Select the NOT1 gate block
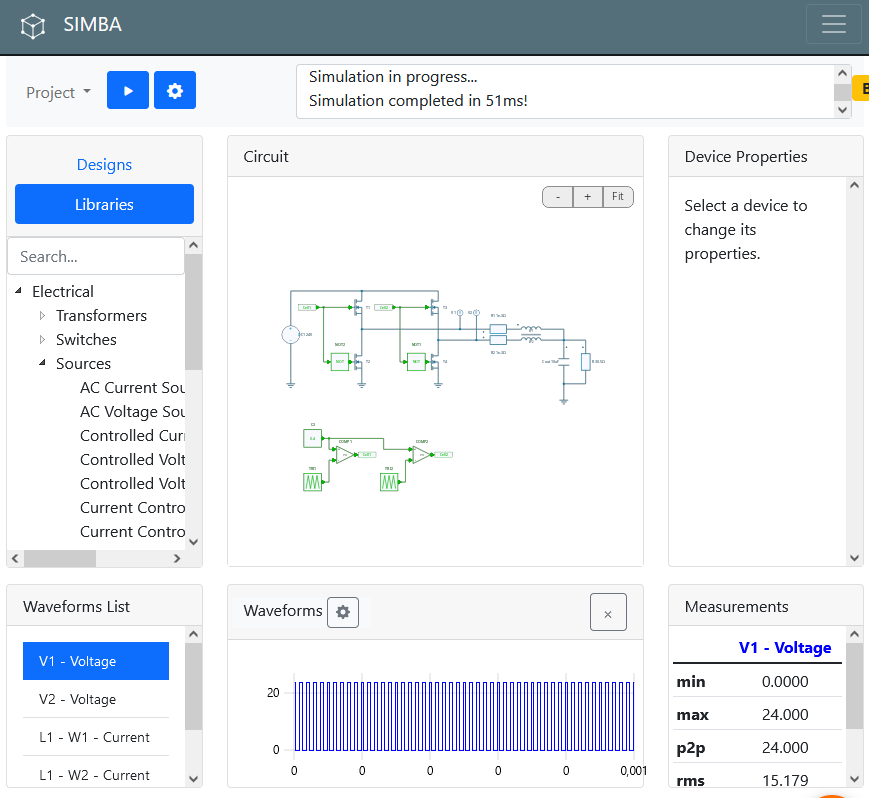 (x=416, y=362)
